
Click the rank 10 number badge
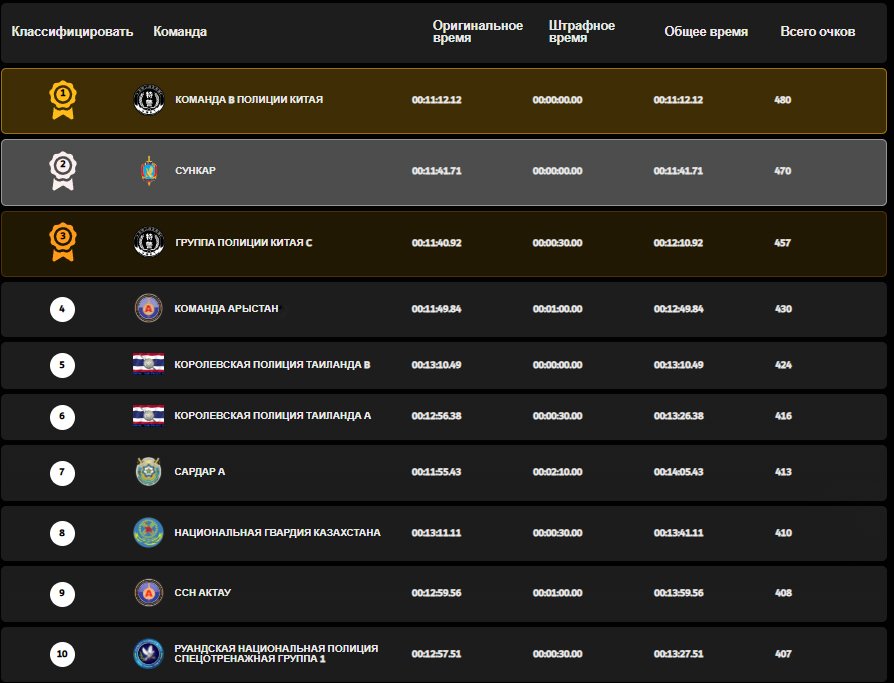[x=62, y=654]
